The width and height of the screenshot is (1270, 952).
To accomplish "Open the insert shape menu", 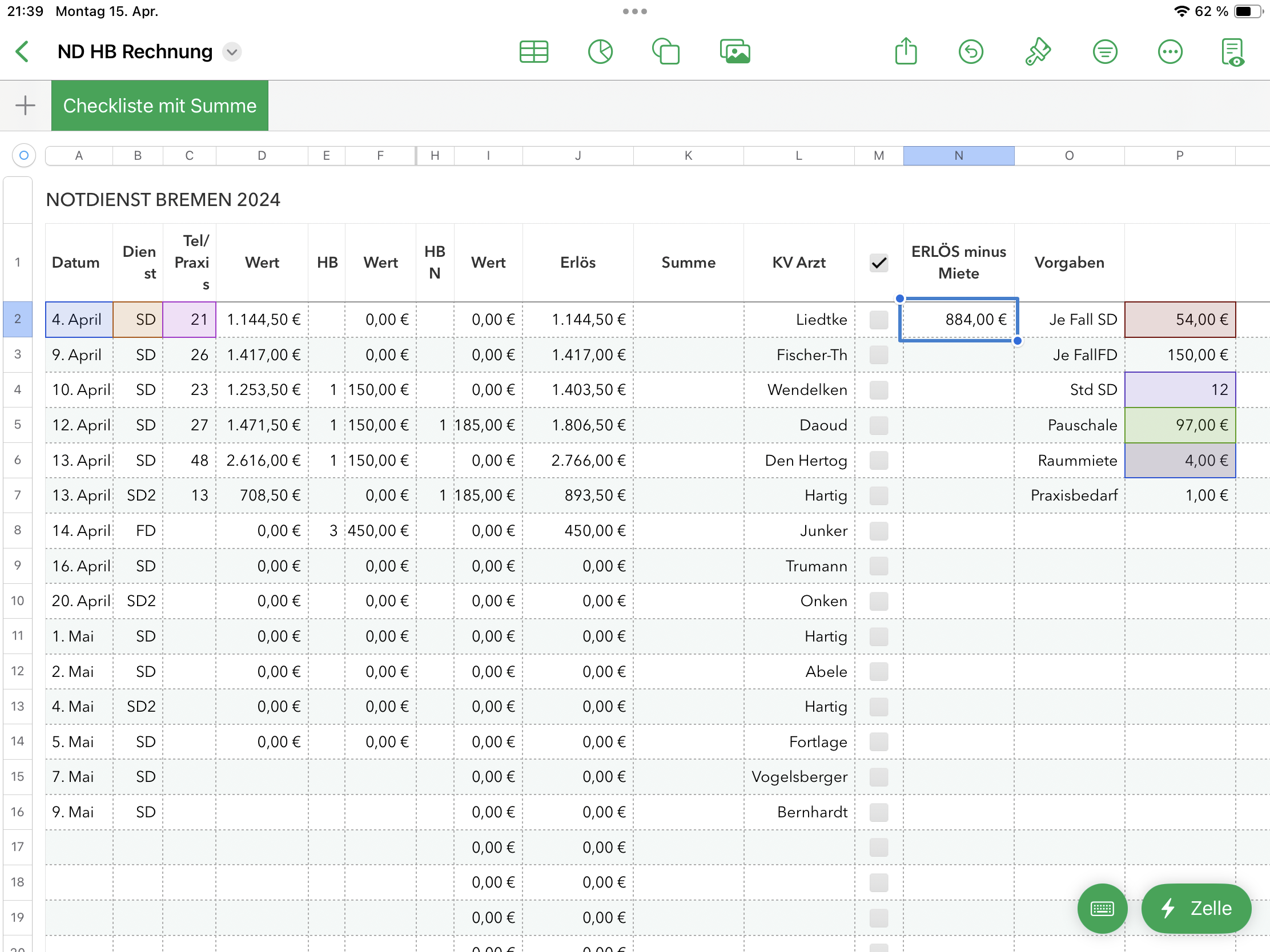I will [666, 51].
